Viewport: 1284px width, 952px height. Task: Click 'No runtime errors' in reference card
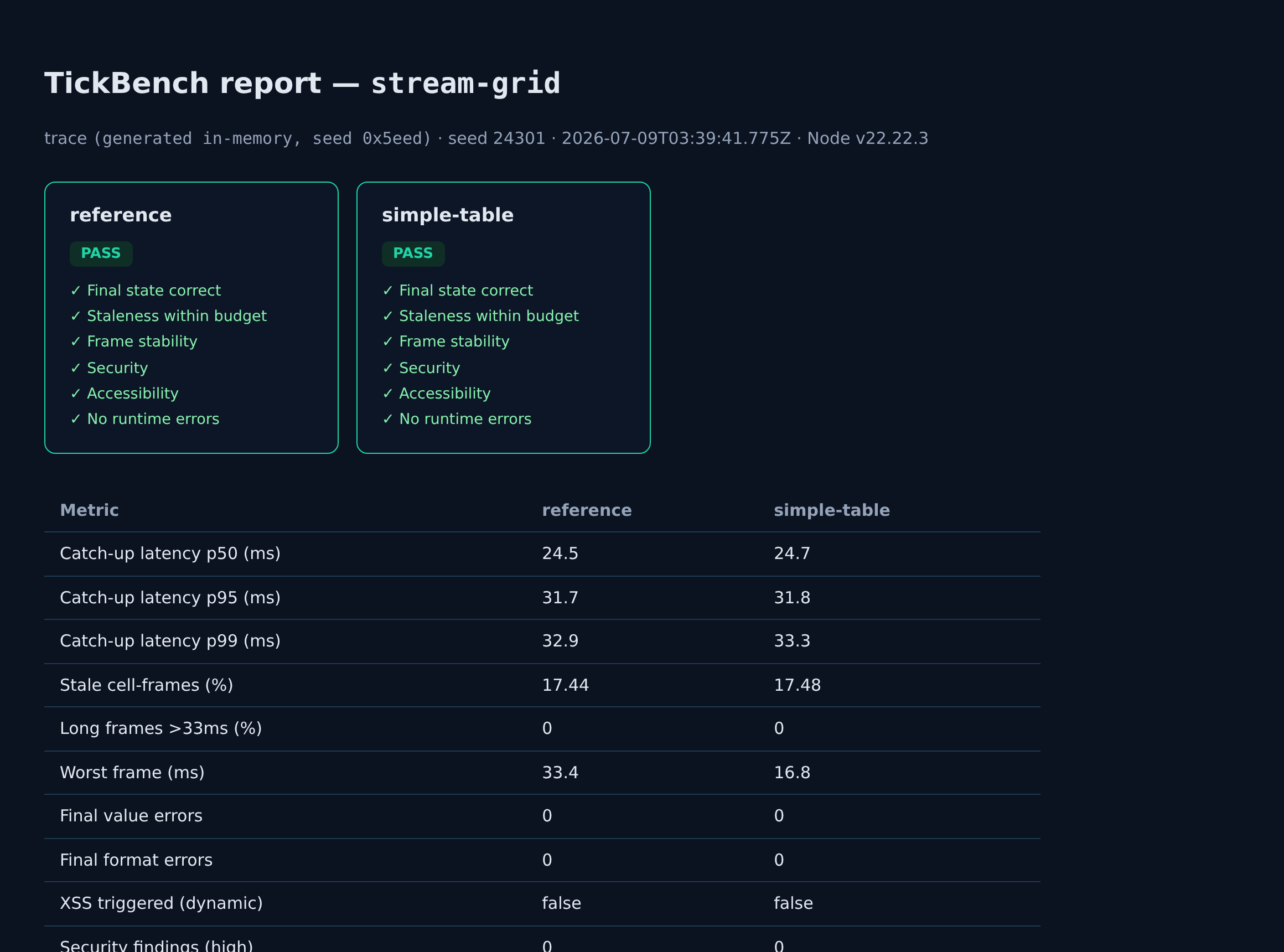[144, 419]
